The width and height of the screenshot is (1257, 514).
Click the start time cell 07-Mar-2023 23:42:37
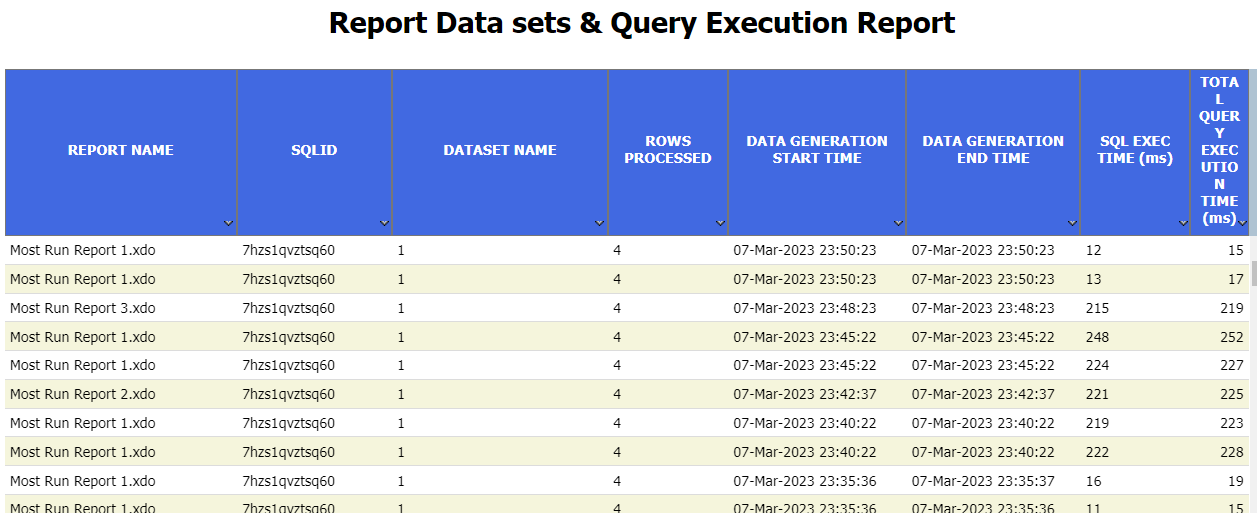pyautogui.click(x=804, y=394)
